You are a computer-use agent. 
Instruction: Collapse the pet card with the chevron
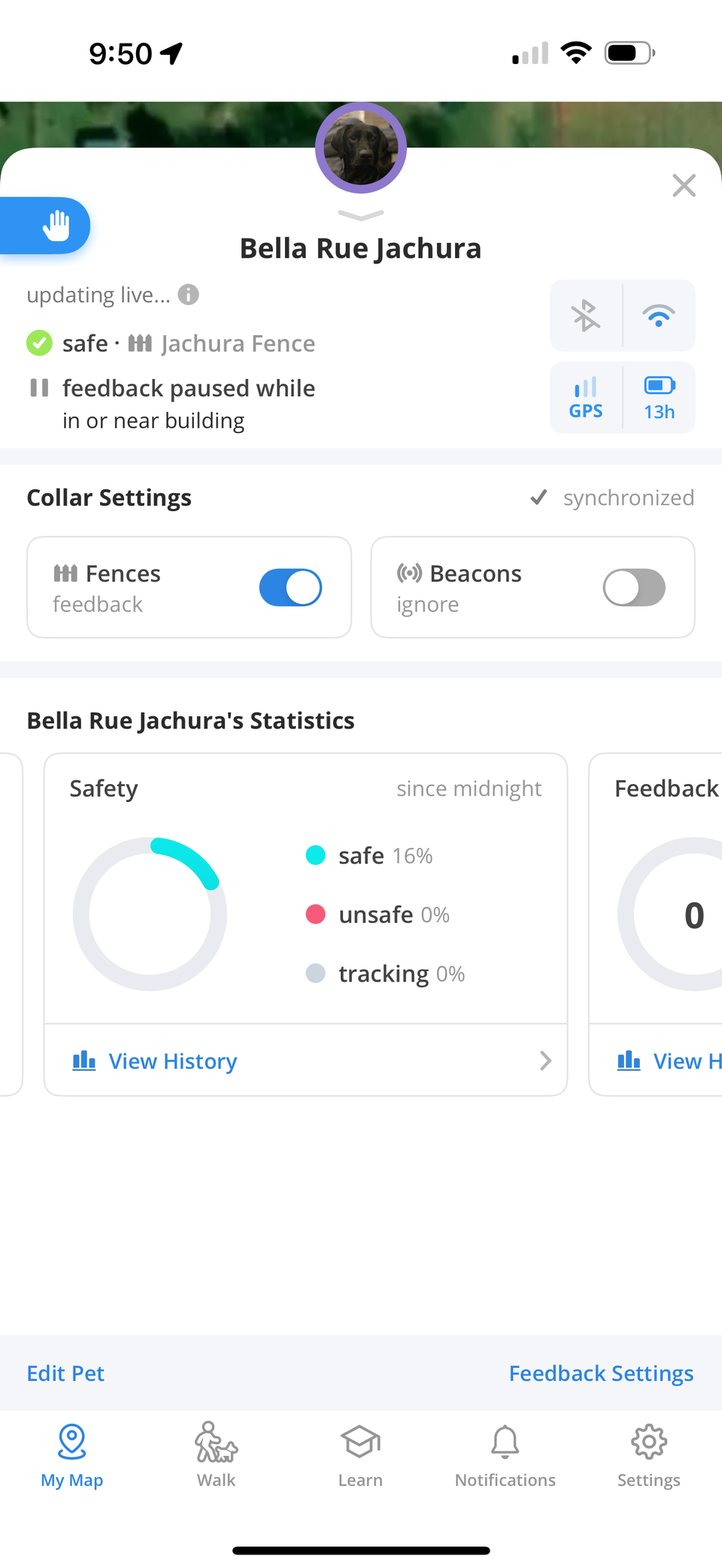pos(360,216)
